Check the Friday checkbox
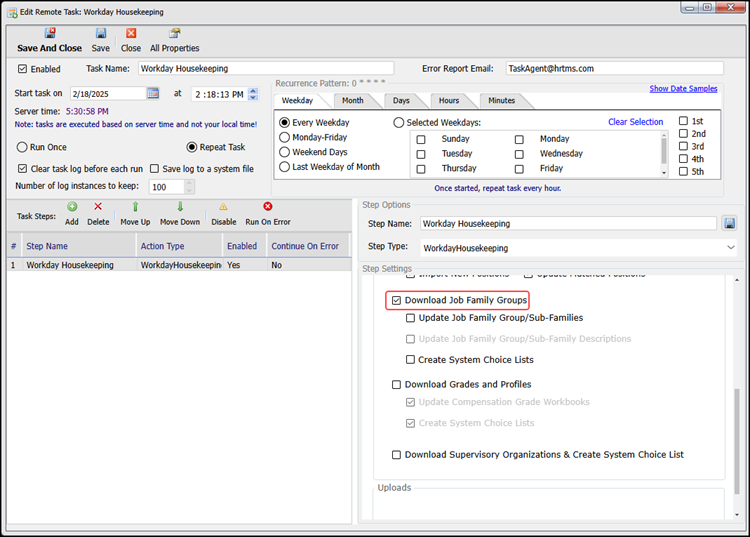This screenshot has width=750, height=537. [519, 169]
